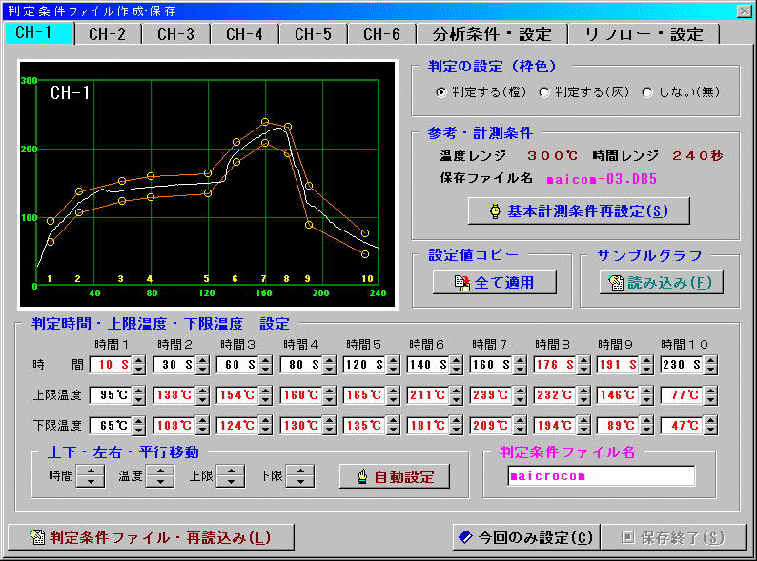Click 判定条件ファイル・再読込み(L) button
757x561 pixels.
[151, 537]
